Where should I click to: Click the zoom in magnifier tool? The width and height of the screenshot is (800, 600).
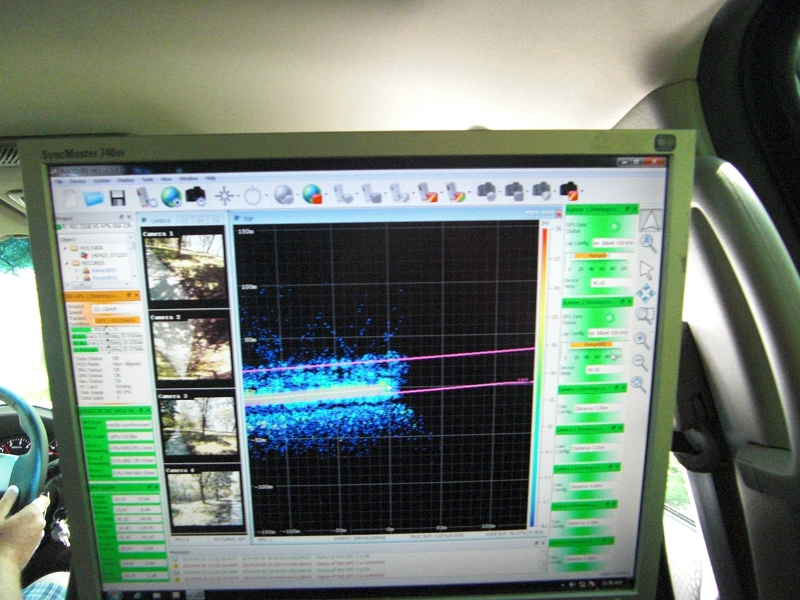(642, 340)
